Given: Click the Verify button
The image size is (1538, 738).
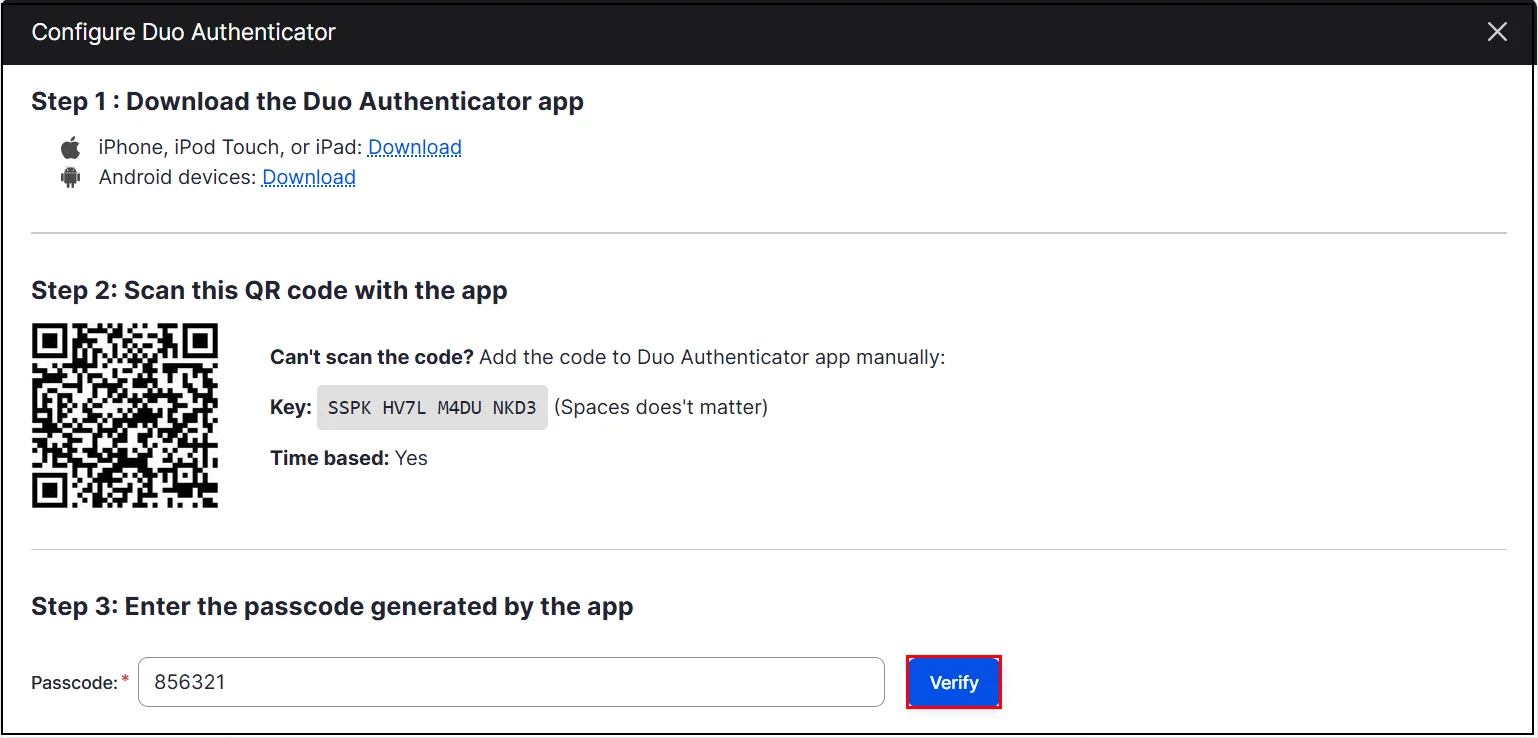Looking at the screenshot, I should [x=954, y=682].
